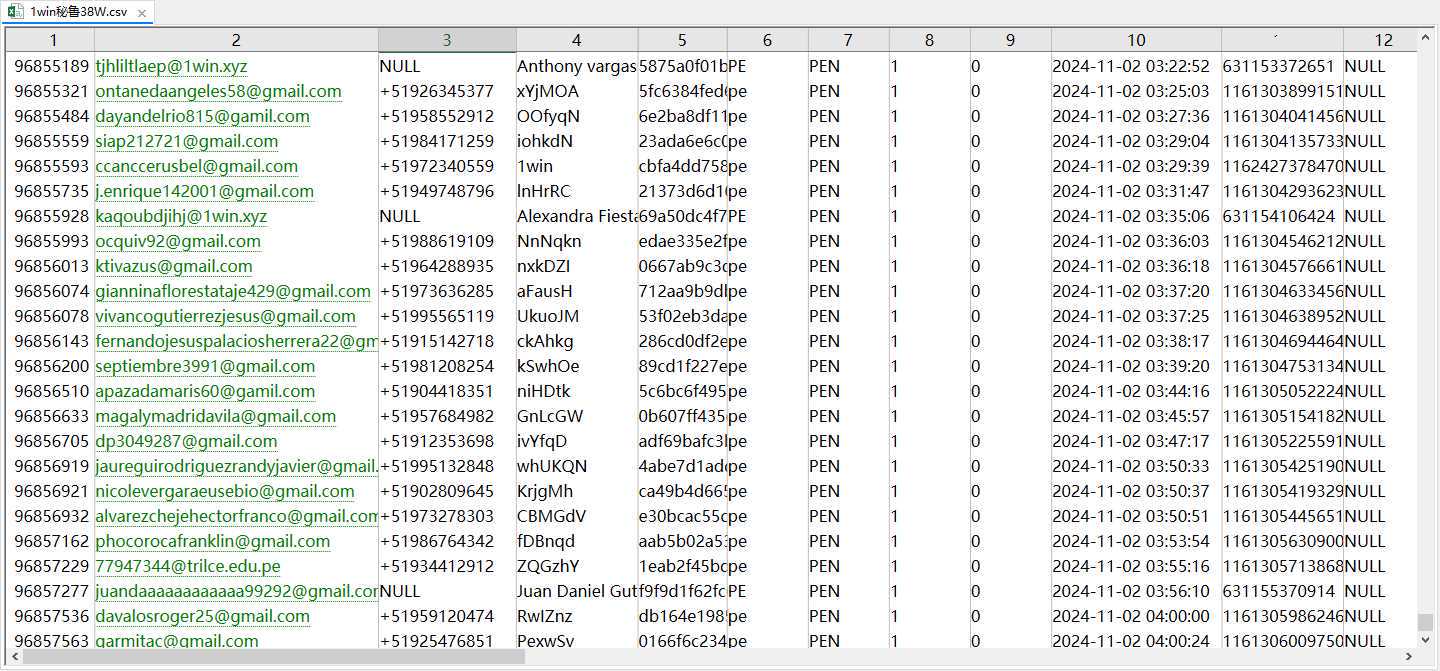Click horizontal scrollbar right arrow
The height and width of the screenshot is (671, 1440).
pos(1410,657)
